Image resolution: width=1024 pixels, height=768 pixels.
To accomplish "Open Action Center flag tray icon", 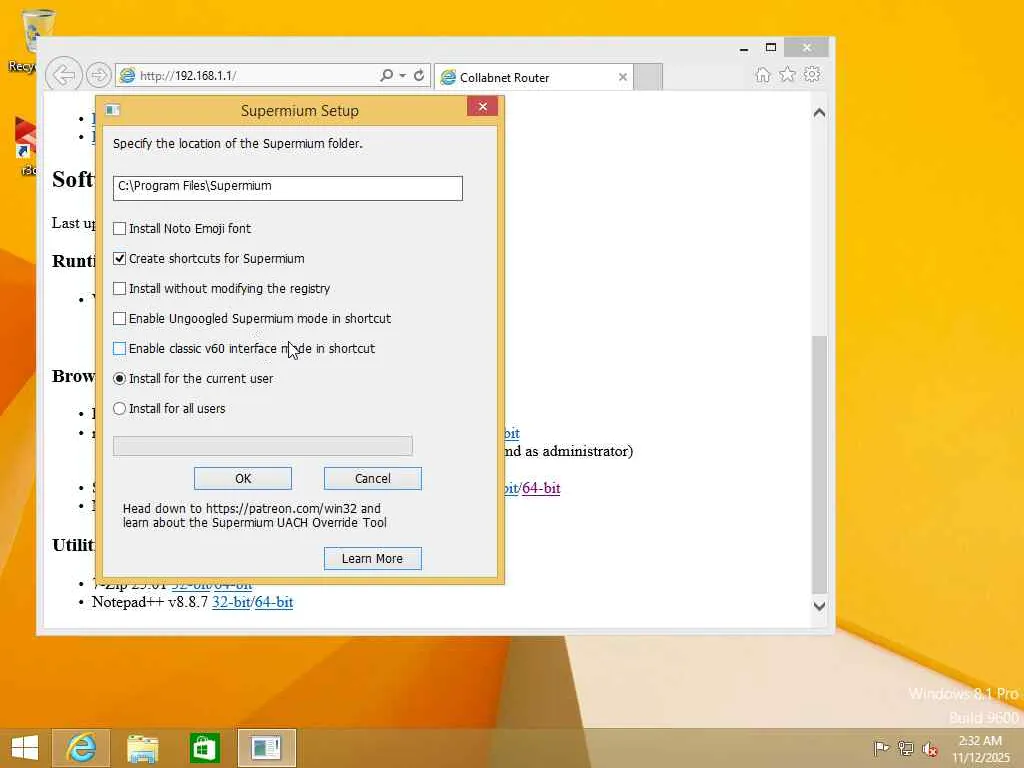I will point(881,748).
